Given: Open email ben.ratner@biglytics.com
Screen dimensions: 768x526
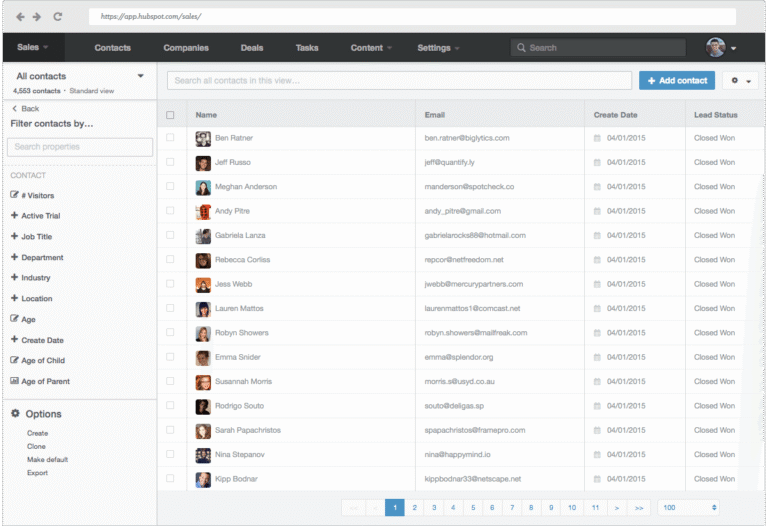Looking at the screenshot, I should click(x=467, y=138).
